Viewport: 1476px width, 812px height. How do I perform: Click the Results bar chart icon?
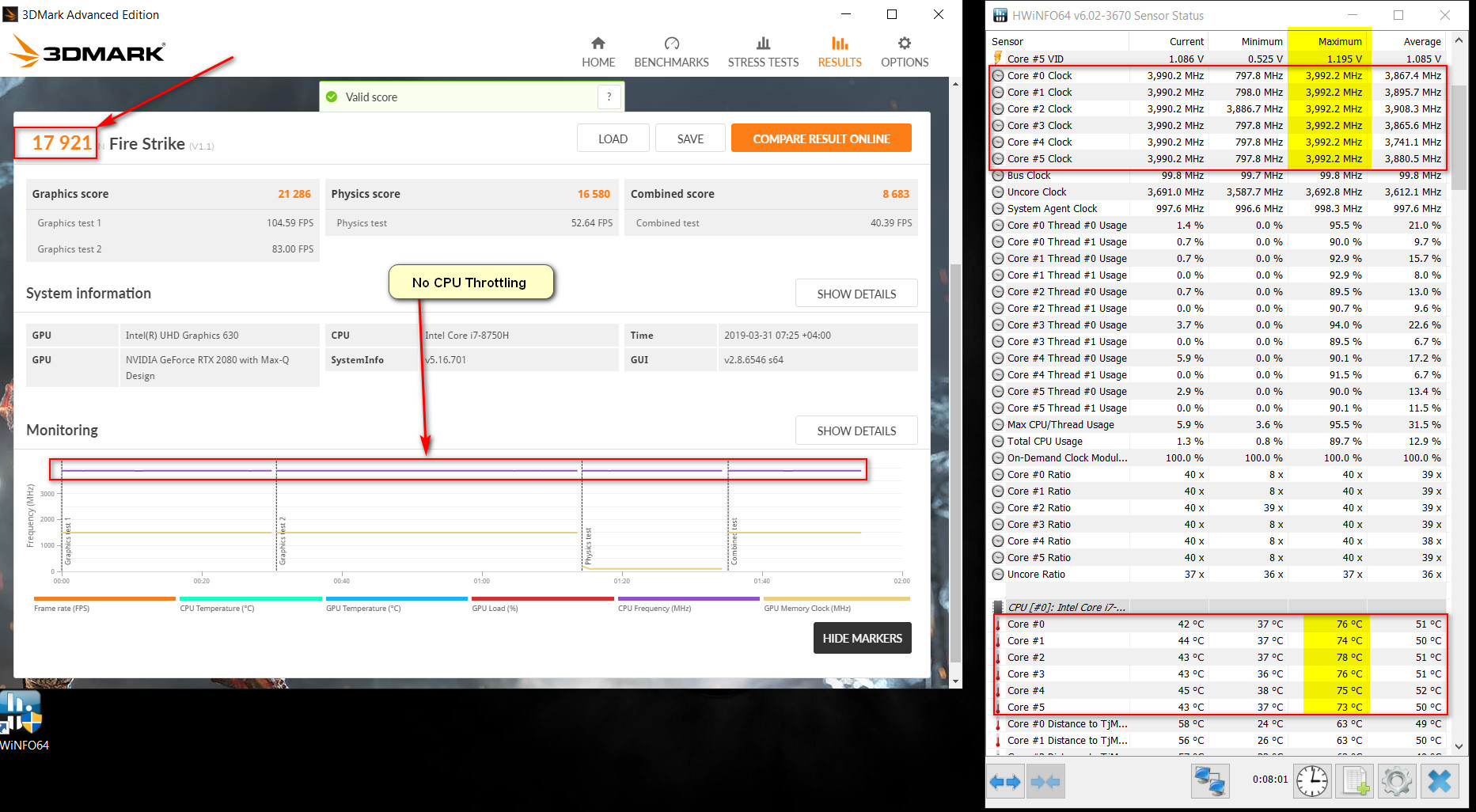pos(840,43)
